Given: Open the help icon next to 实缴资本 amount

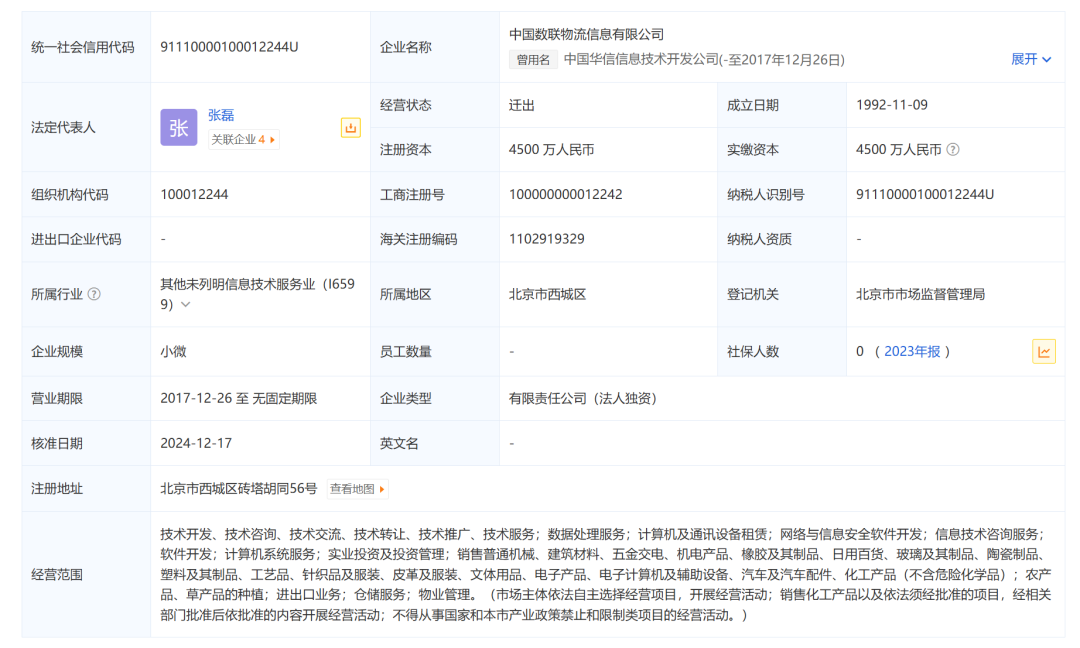Looking at the screenshot, I should (953, 149).
